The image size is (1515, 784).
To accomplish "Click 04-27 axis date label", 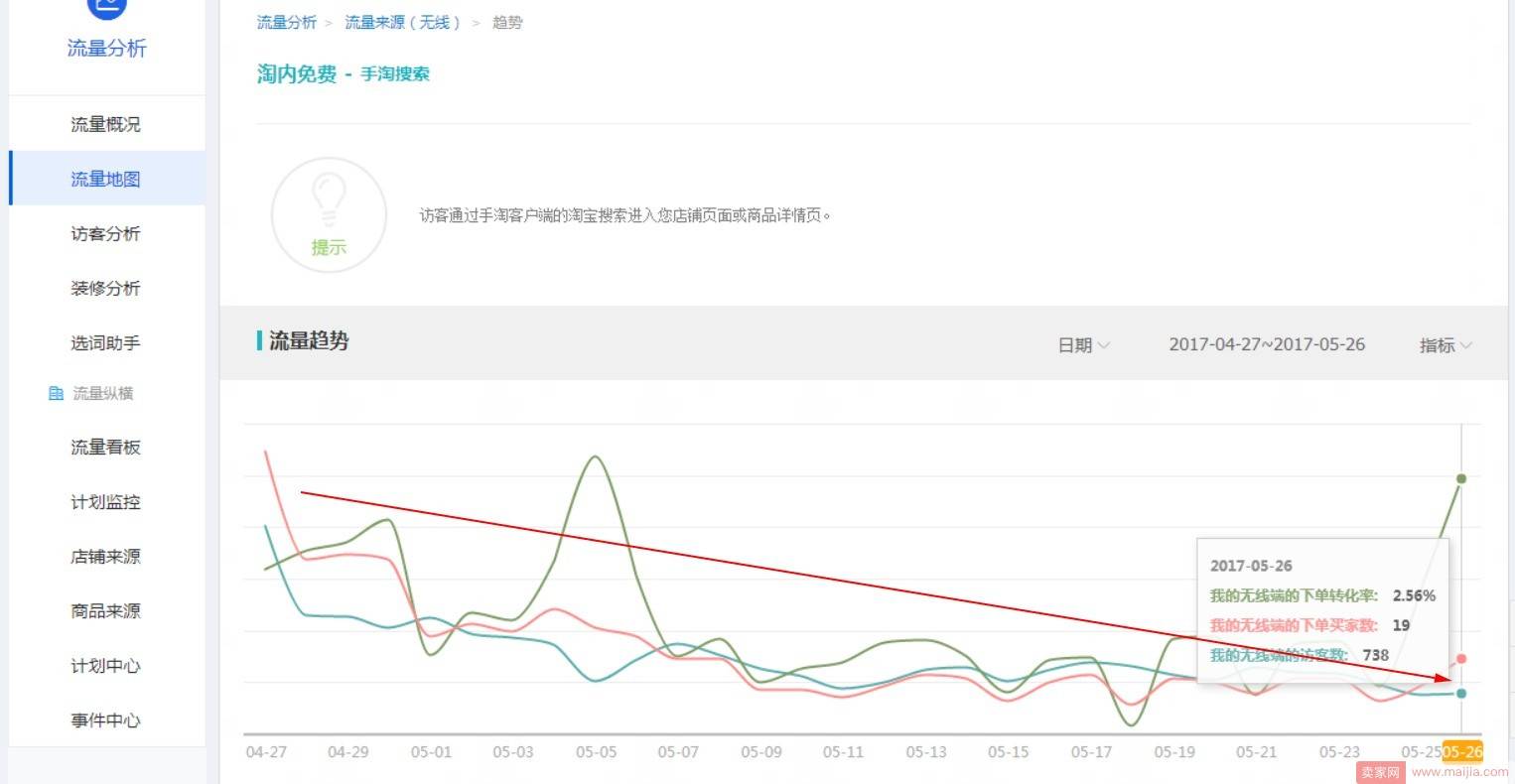I will [266, 751].
